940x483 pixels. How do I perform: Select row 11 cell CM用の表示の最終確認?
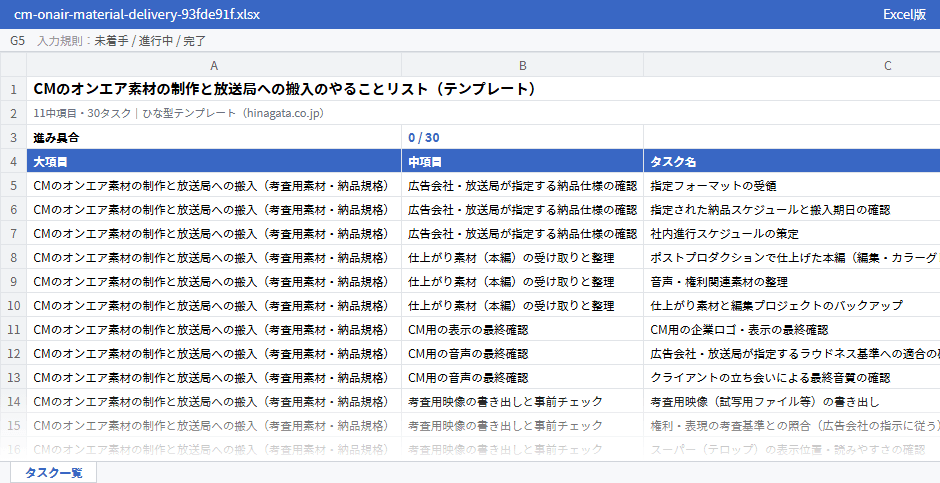pos(523,330)
